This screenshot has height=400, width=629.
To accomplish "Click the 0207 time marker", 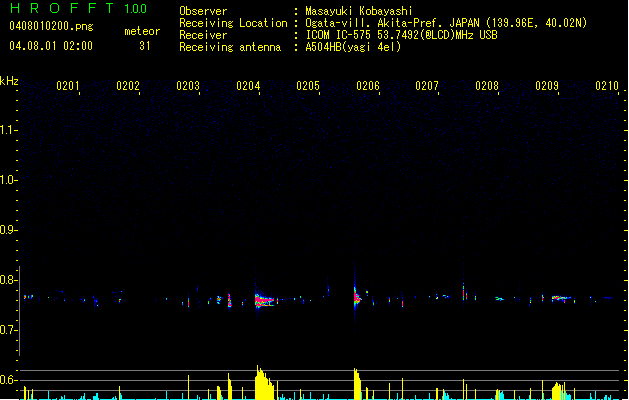I will coord(427,86).
